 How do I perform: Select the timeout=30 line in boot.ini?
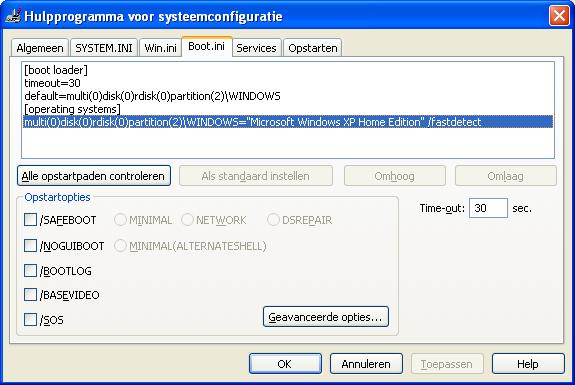[x=52, y=83]
